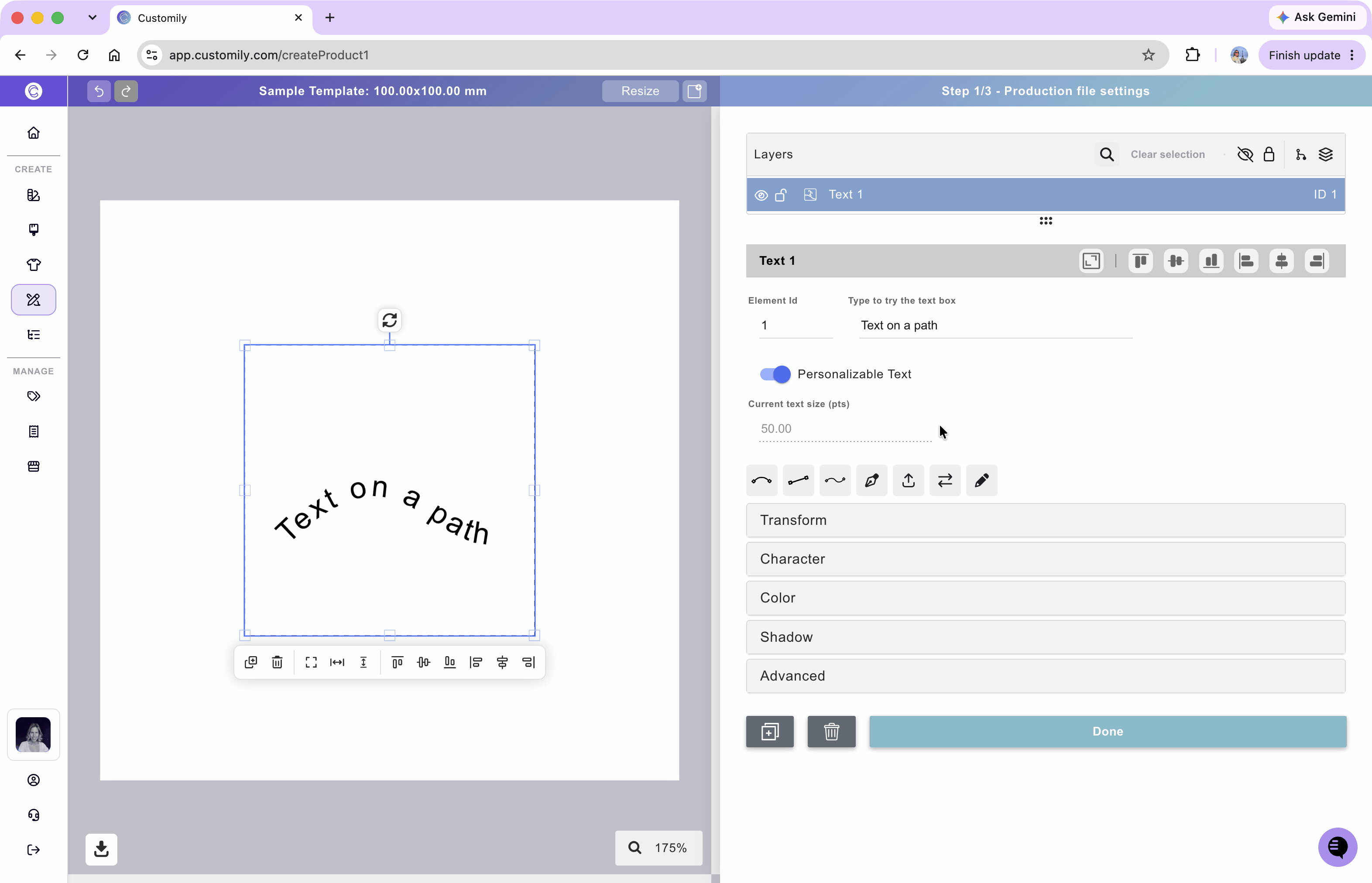Image resolution: width=1372 pixels, height=883 pixels.
Task: Click Clear selection link
Action: point(1167,154)
